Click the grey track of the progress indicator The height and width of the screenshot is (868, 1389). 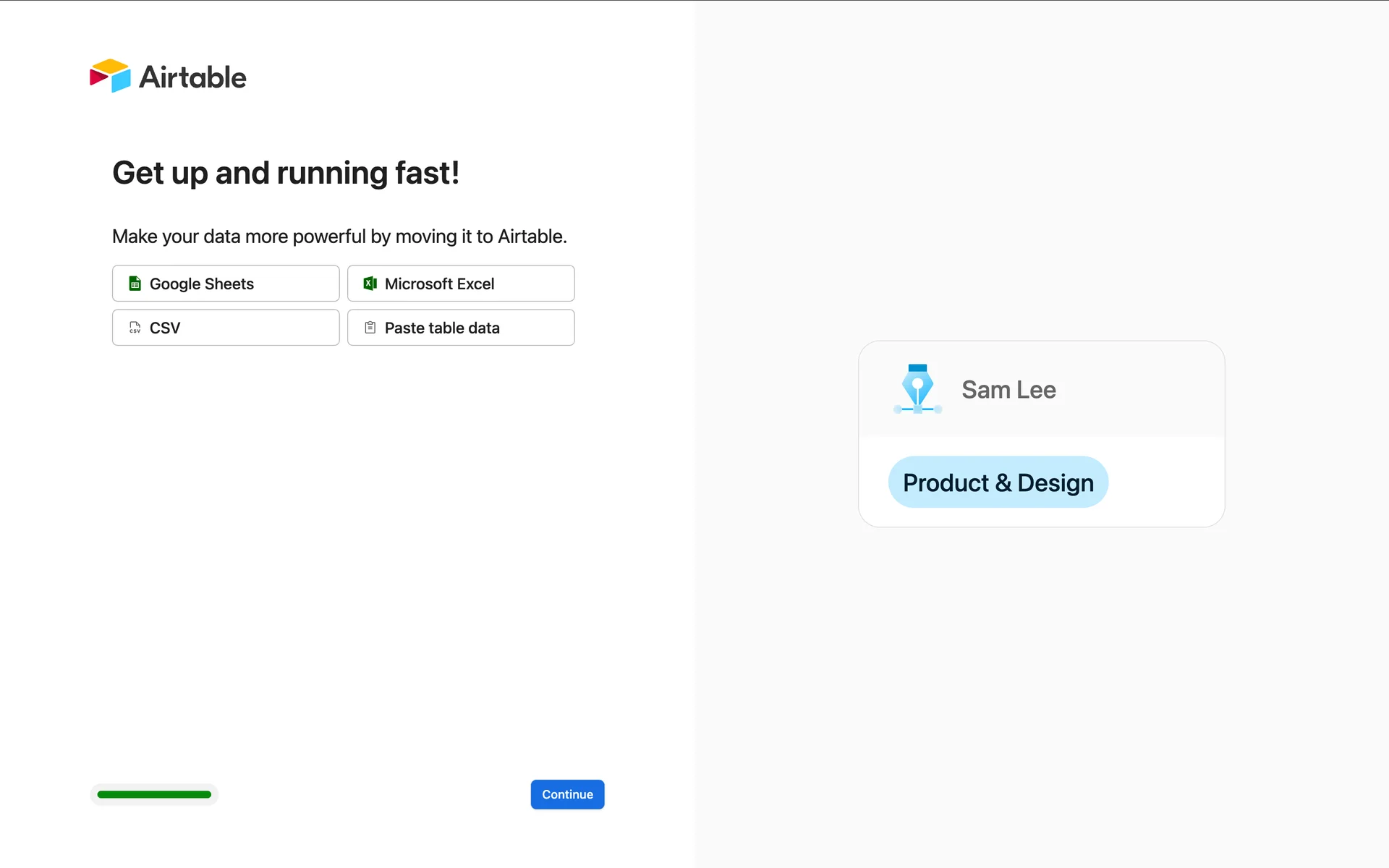[x=215, y=794]
